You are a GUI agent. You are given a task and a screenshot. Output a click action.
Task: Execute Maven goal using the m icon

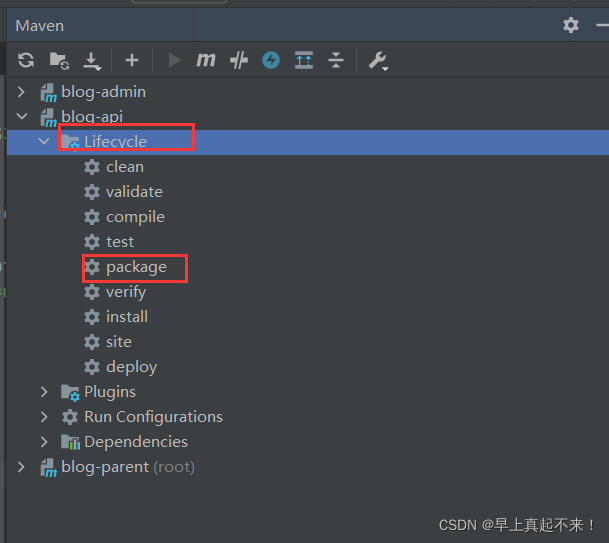tap(206, 60)
